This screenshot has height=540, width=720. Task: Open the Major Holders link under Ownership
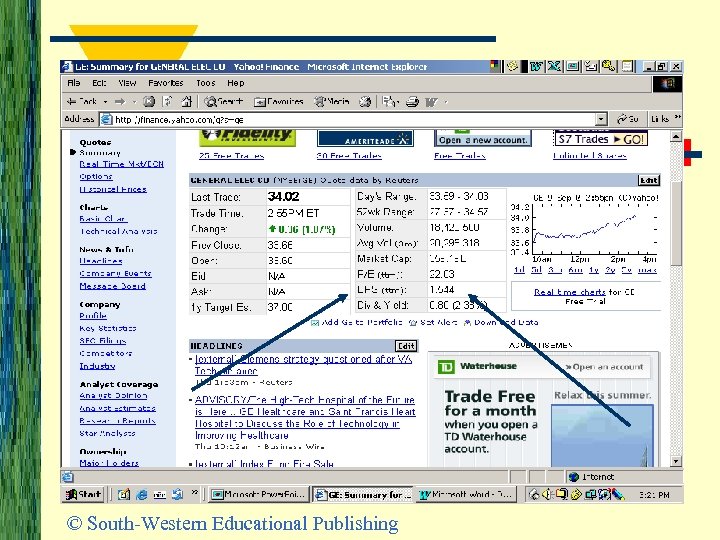(x=109, y=463)
